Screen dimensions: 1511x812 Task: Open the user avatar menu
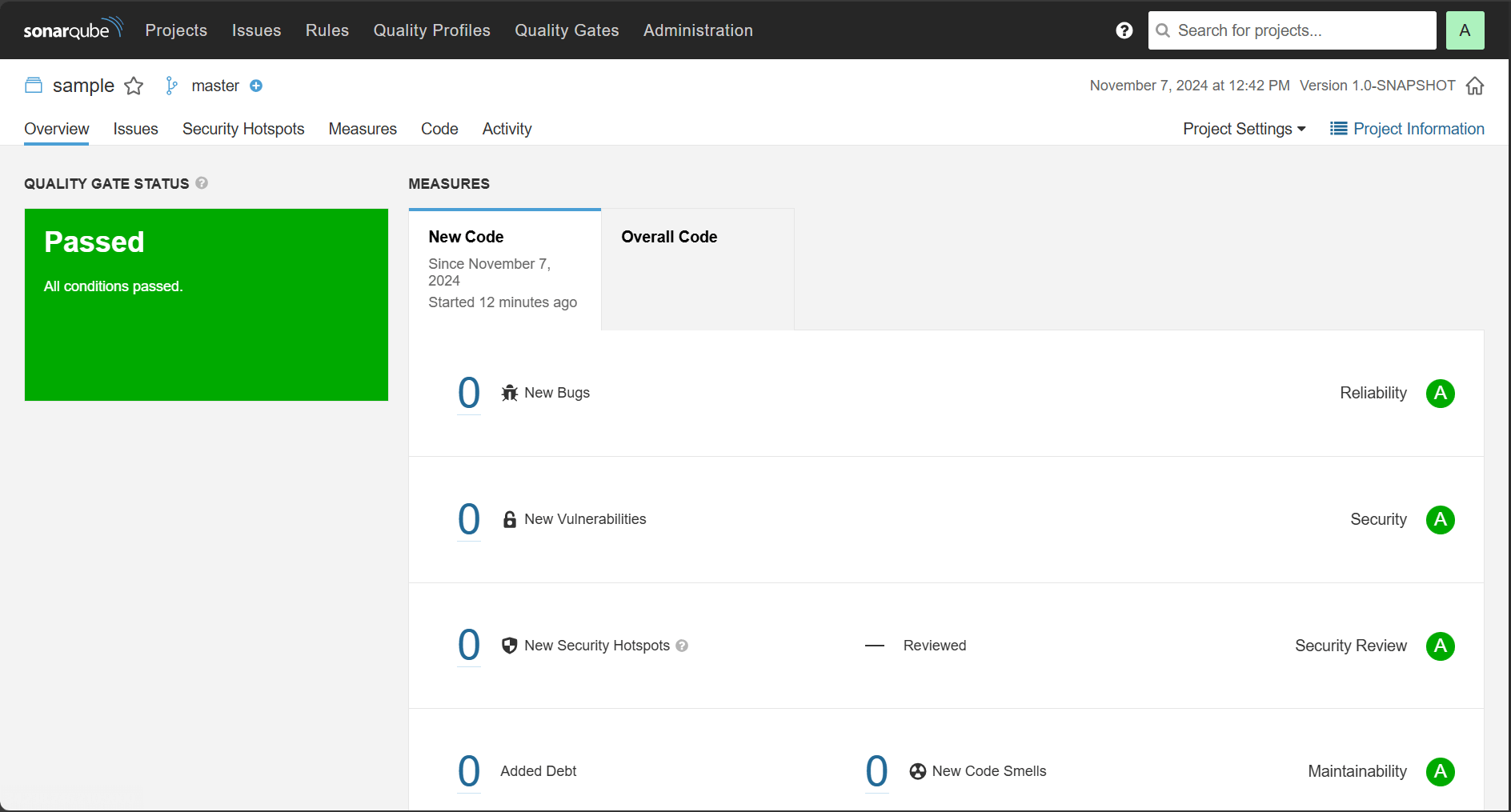click(x=1465, y=30)
